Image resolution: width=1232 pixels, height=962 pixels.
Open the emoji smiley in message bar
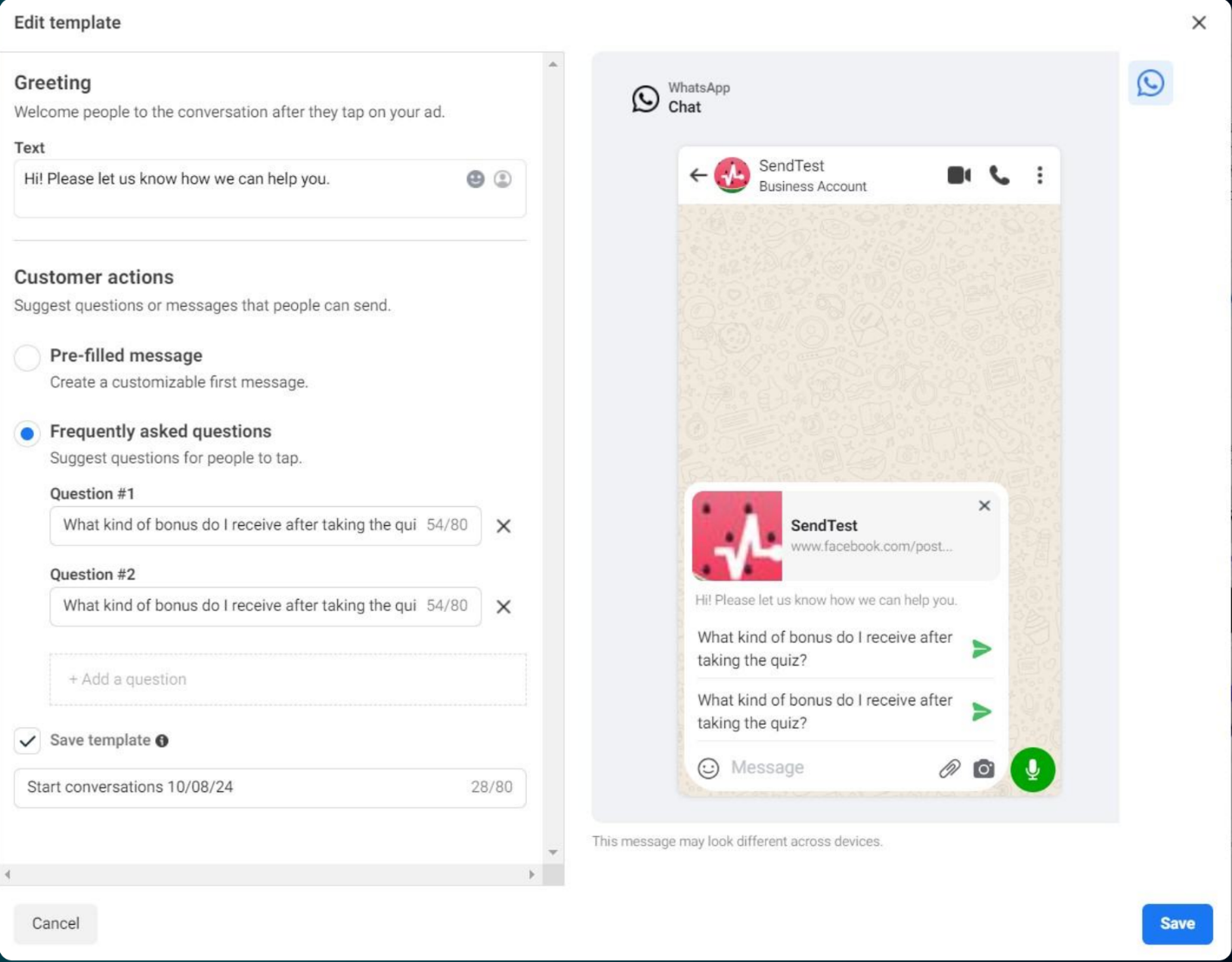click(x=709, y=769)
